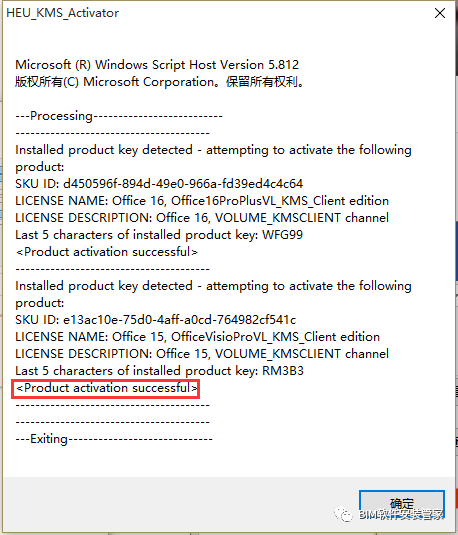Click the second 'Installed product key detected' line
Image resolution: width=458 pixels, height=535 pixels.
point(213,286)
